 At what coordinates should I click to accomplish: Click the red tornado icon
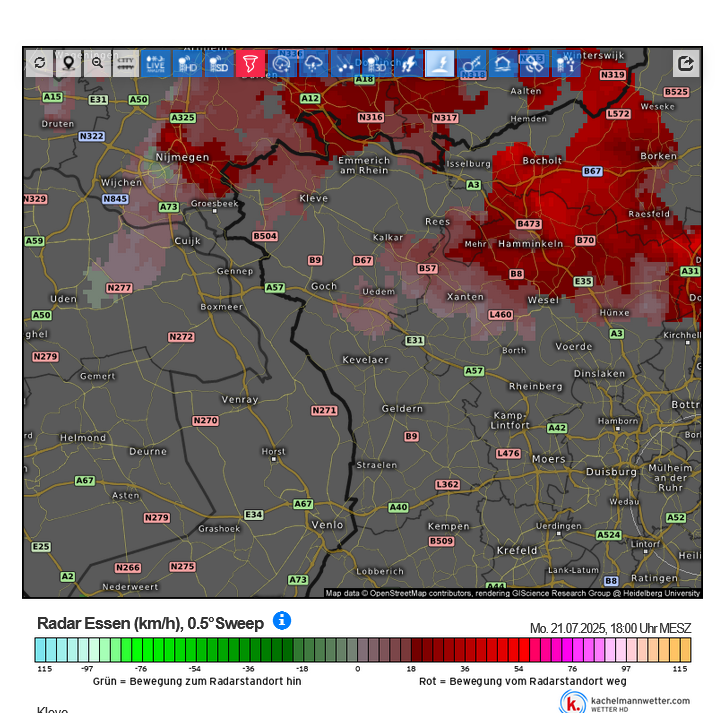250,63
